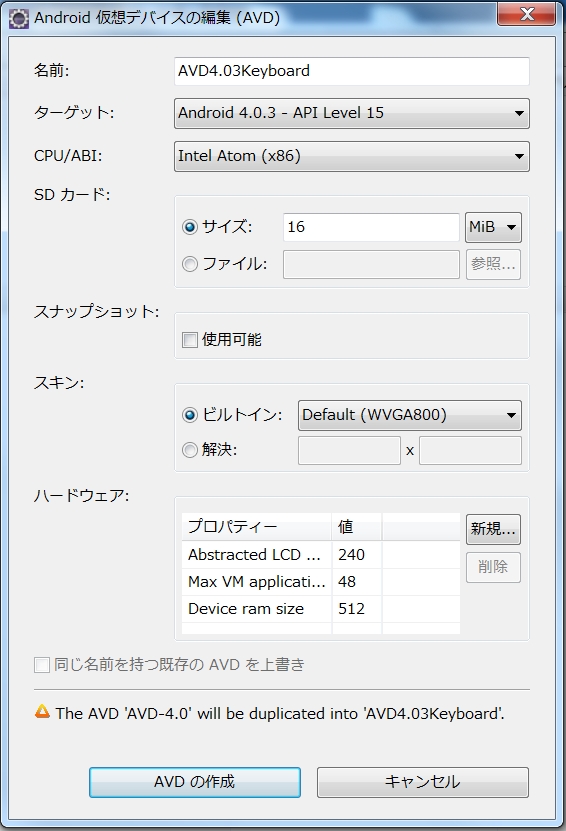This screenshot has height=831, width=566.
Task: Click the Max VM application value 48
Action: [347, 582]
